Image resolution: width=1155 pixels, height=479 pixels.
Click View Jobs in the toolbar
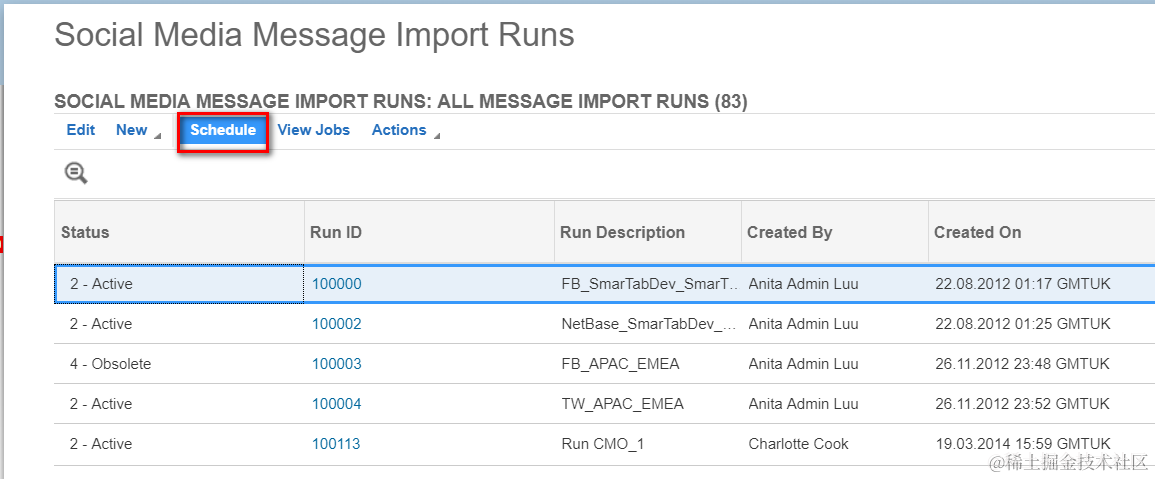tap(314, 130)
